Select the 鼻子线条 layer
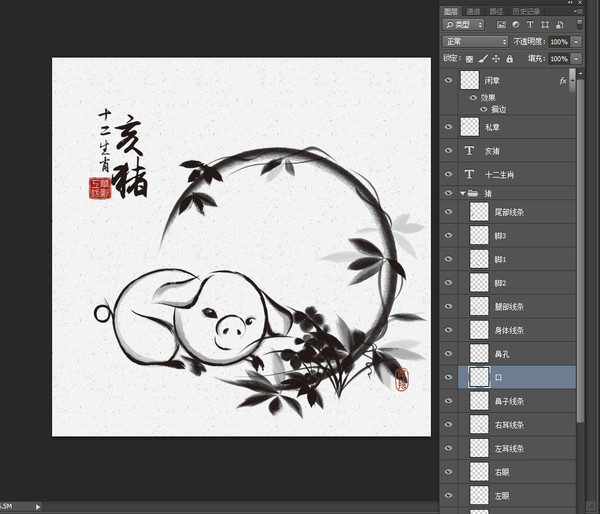This screenshot has width=600, height=514. click(517, 401)
